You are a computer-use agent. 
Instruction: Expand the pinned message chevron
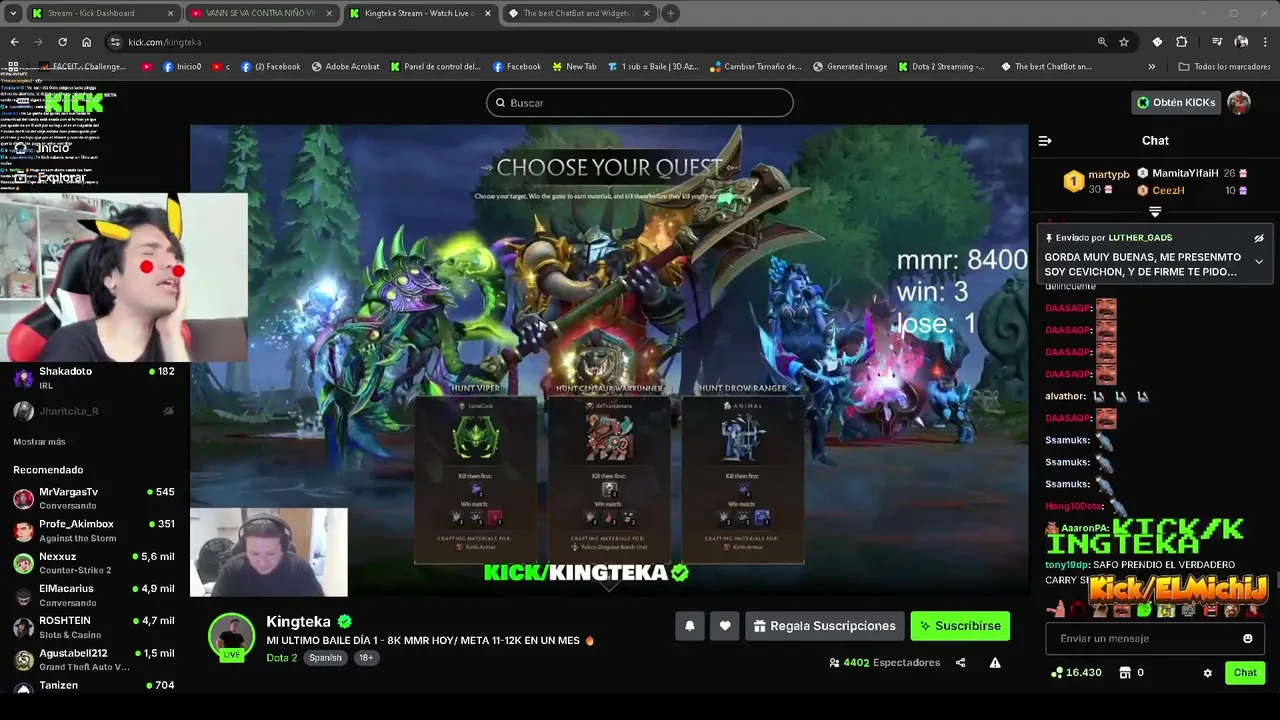1259,262
